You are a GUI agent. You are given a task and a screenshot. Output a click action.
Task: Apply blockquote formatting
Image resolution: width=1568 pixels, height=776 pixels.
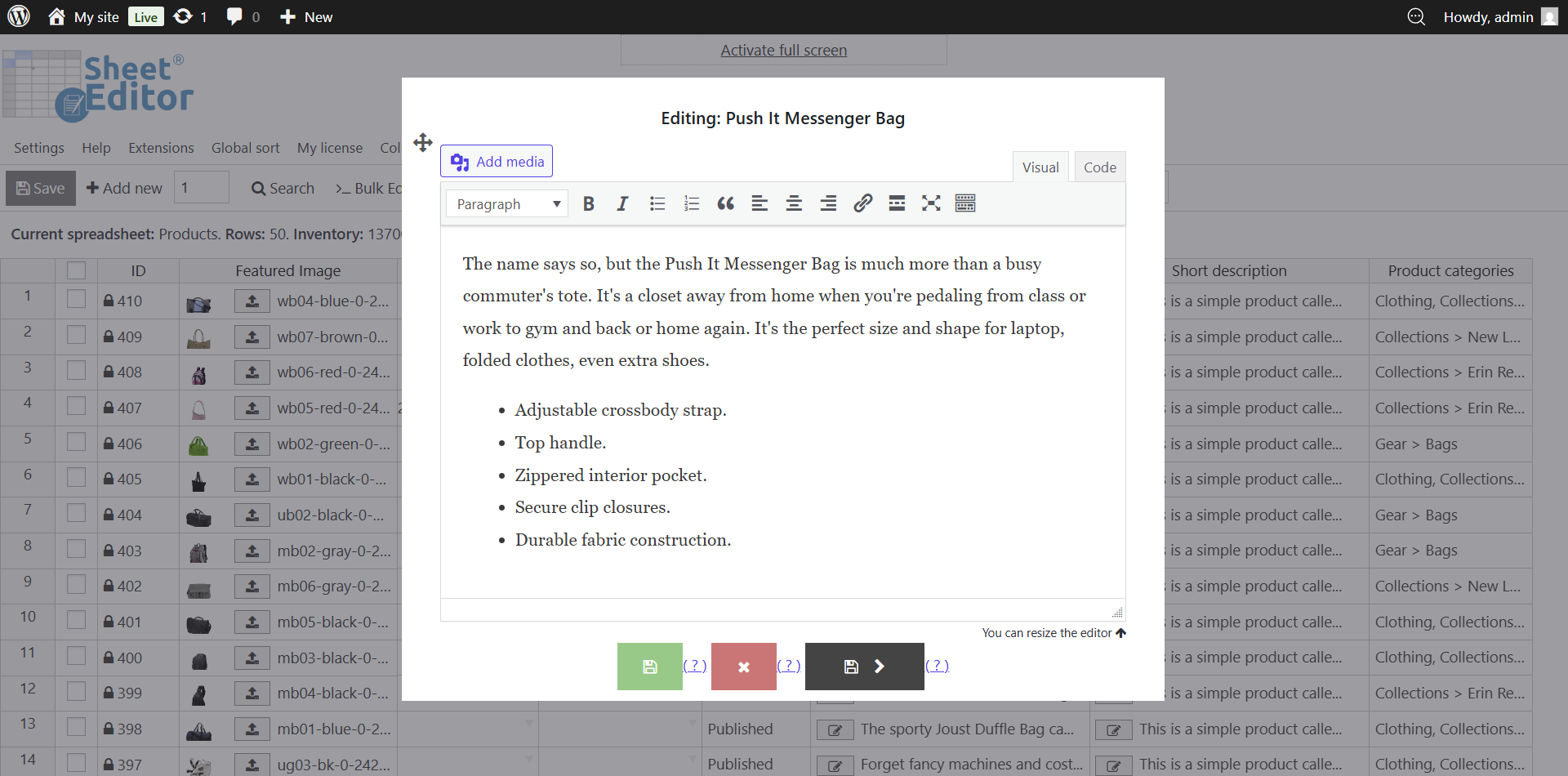pyautogui.click(x=725, y=203)
